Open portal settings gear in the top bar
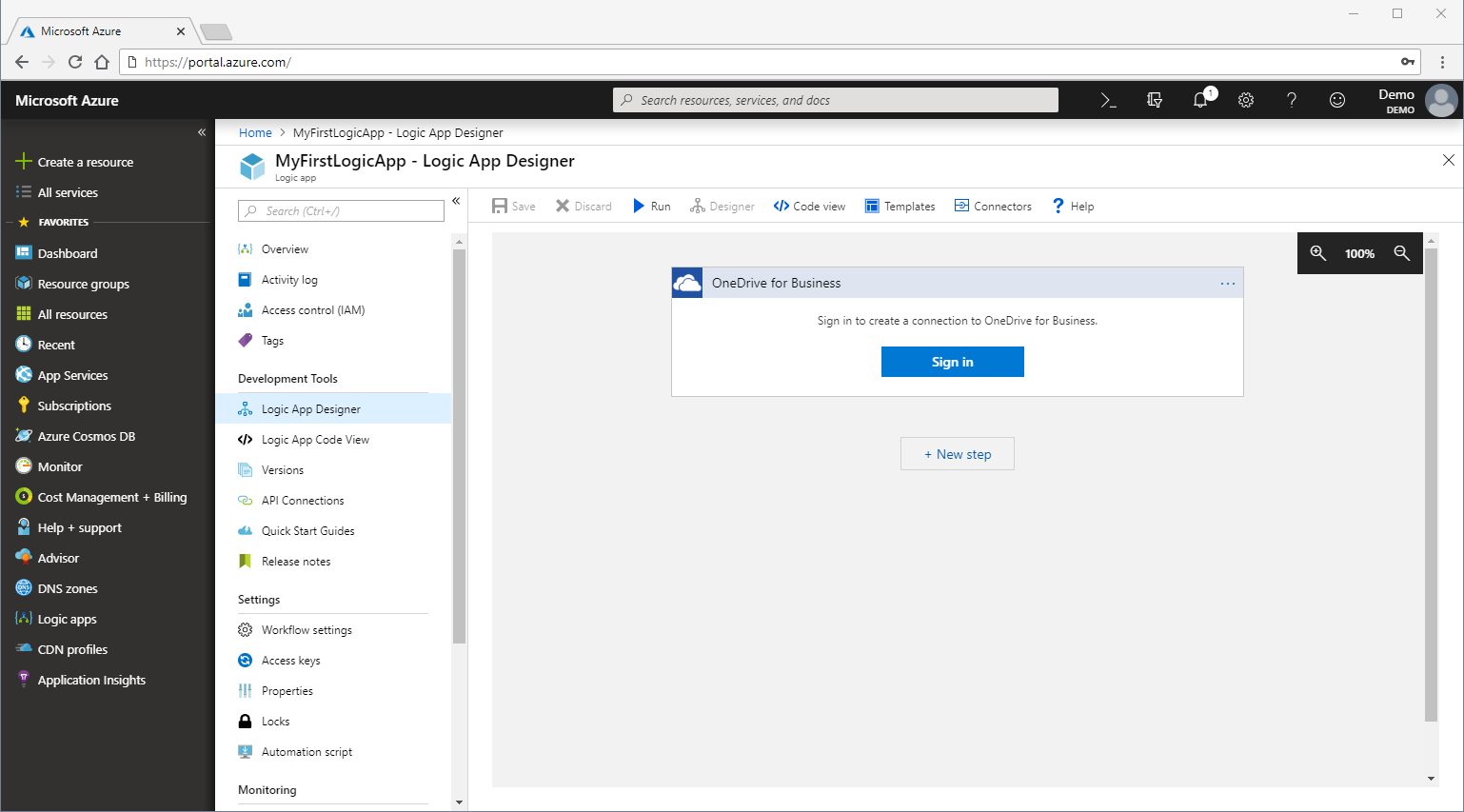 (1246, 100)
